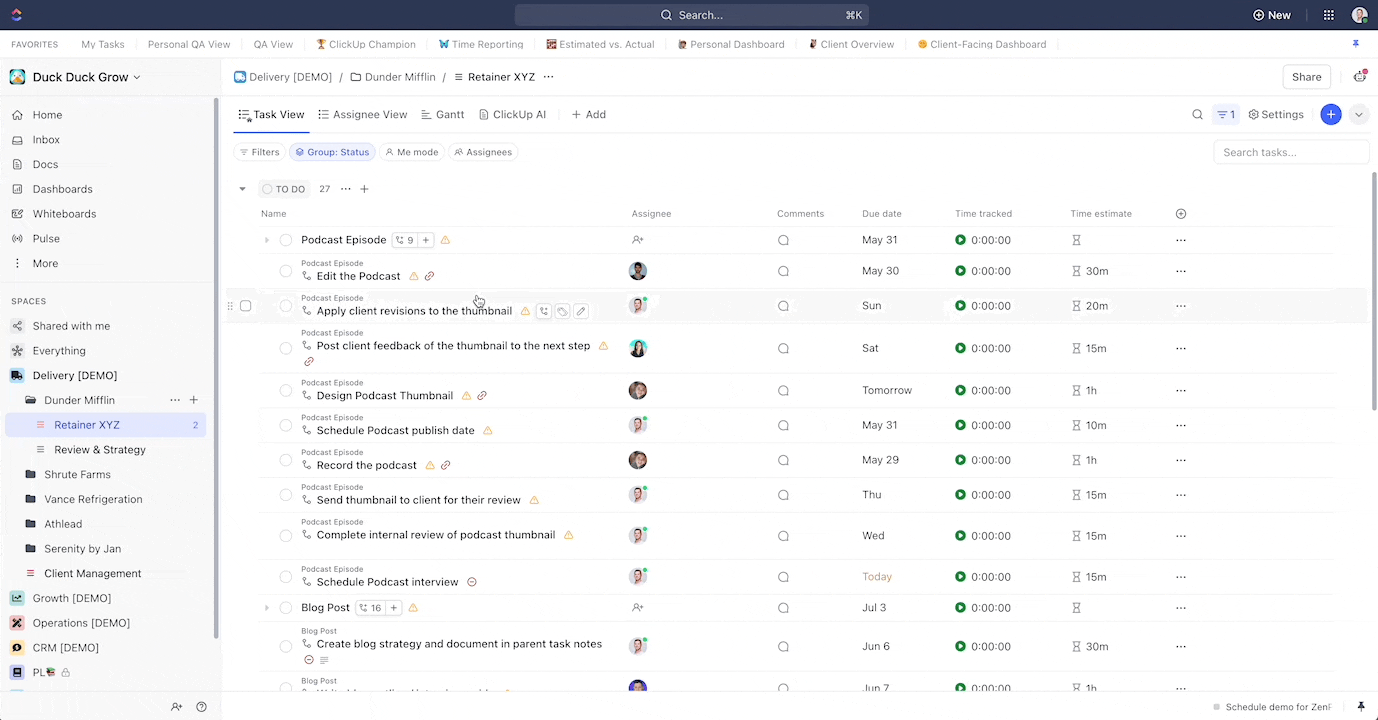Toggle Me mode filter
1378x720 pixels.
pyautogui.click(x=411, y=152)
